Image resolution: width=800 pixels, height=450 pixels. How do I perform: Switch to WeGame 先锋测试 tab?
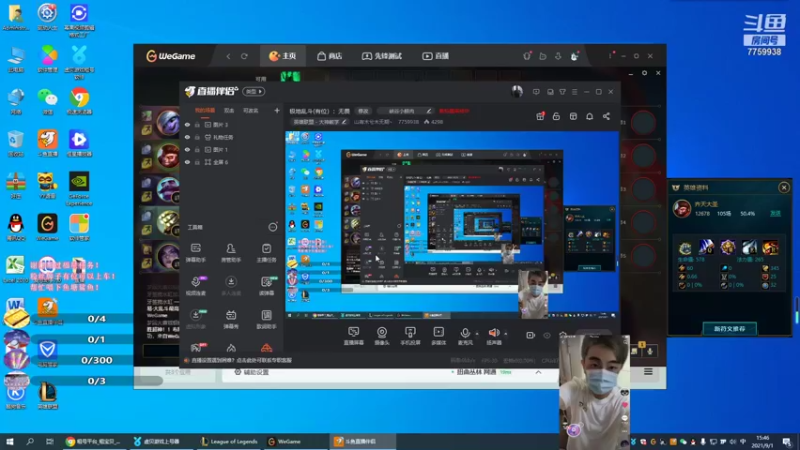pyautogui.click(x=382, y=56)
